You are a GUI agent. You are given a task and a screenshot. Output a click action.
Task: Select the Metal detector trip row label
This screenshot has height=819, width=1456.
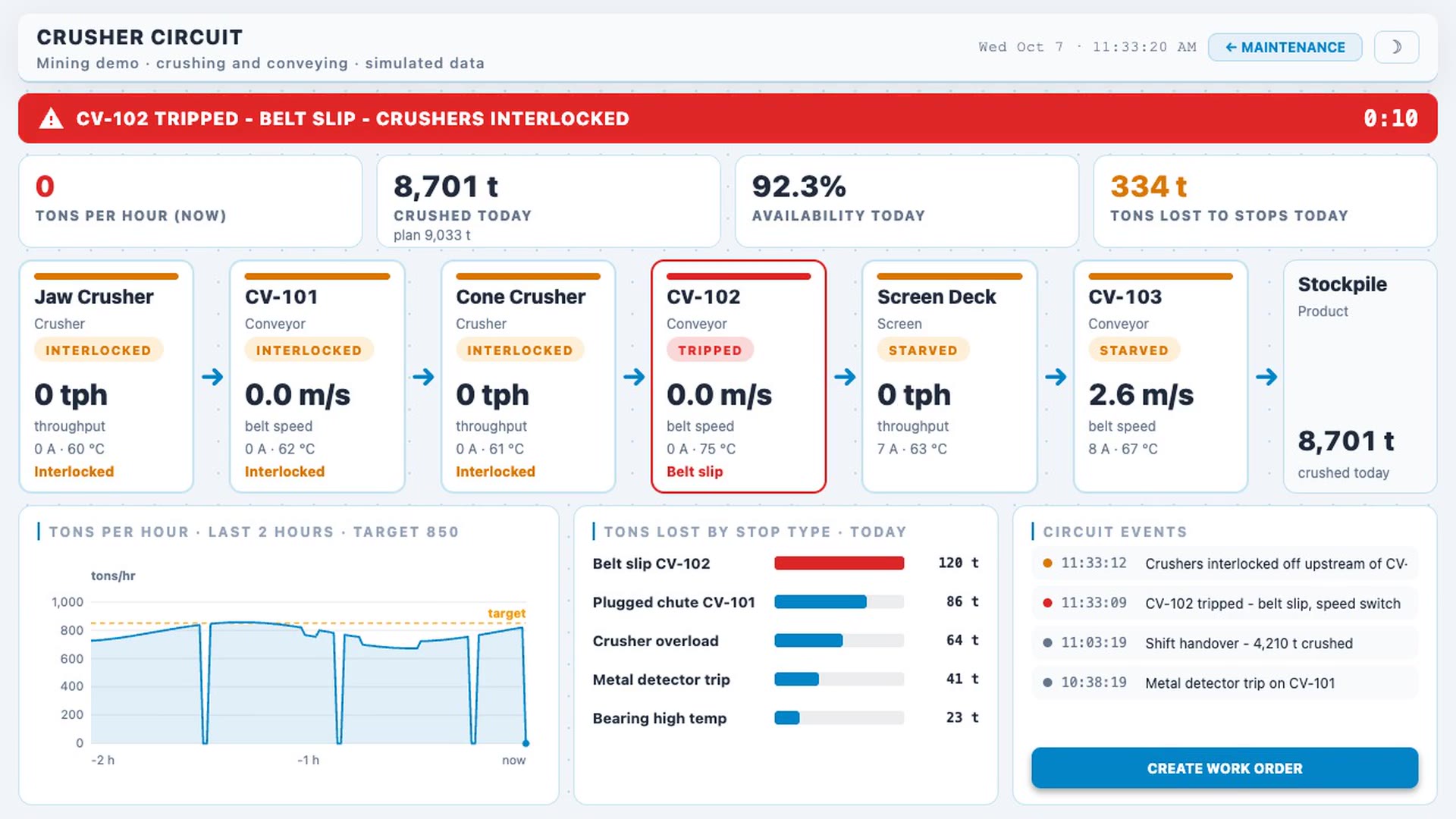(661, 679)
